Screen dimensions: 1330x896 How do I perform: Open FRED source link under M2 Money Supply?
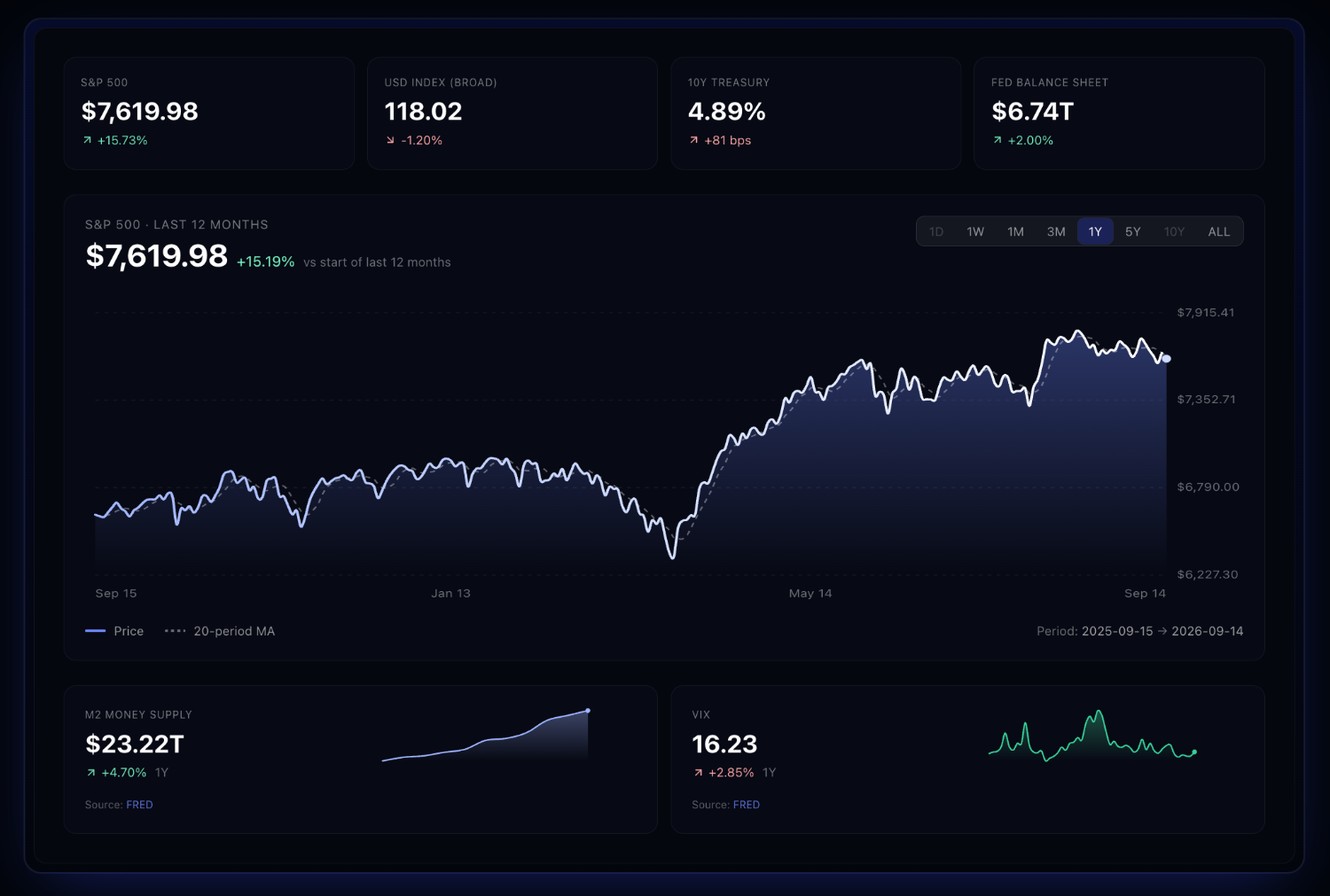click(x=139, y=805)
